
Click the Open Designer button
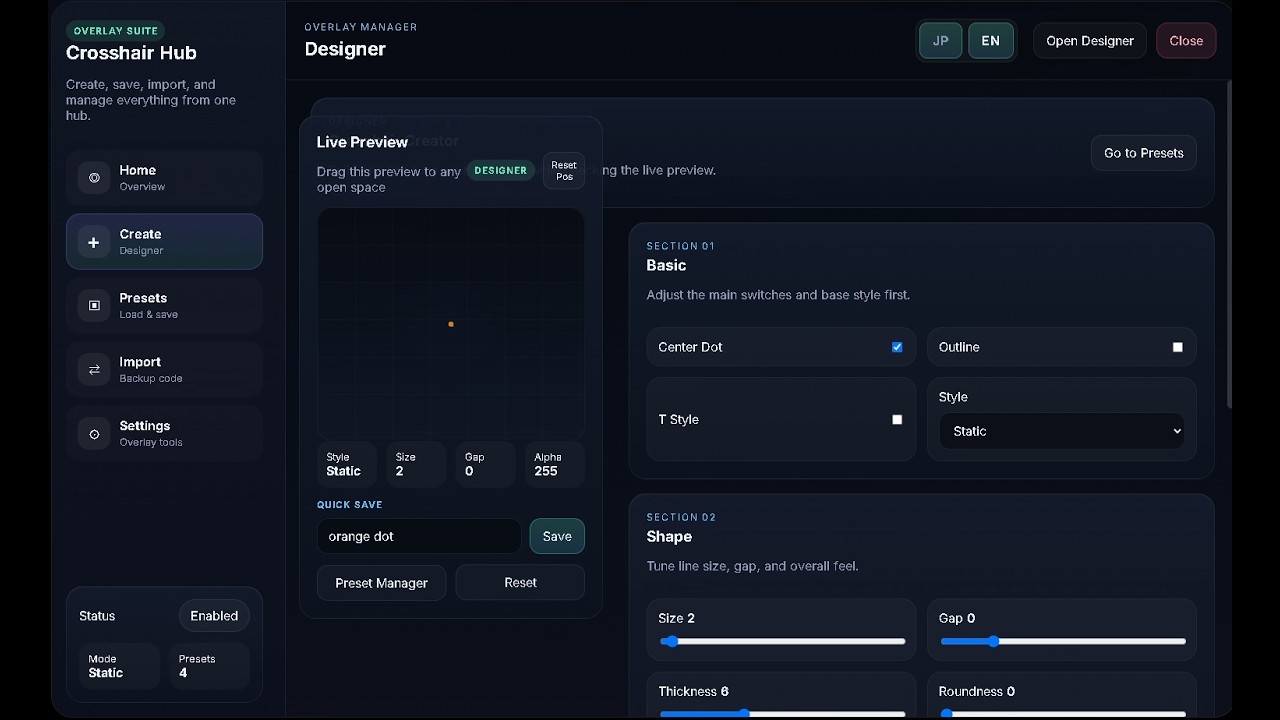[x=1090, y=41]
